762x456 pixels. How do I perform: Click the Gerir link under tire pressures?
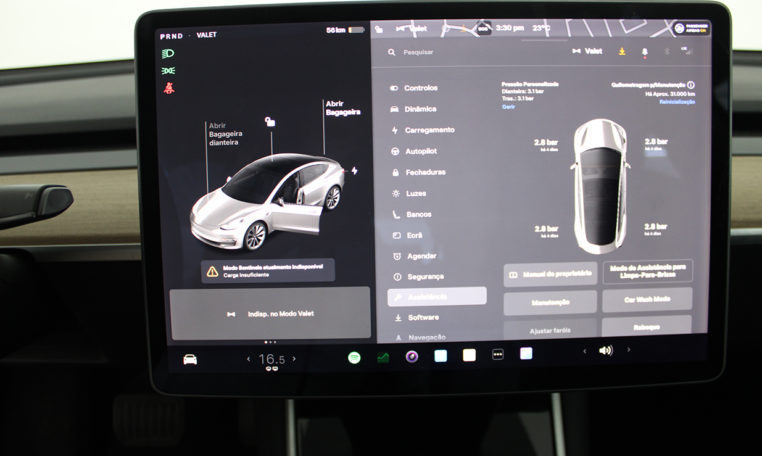pyautogui.click(x=508, y=106)
